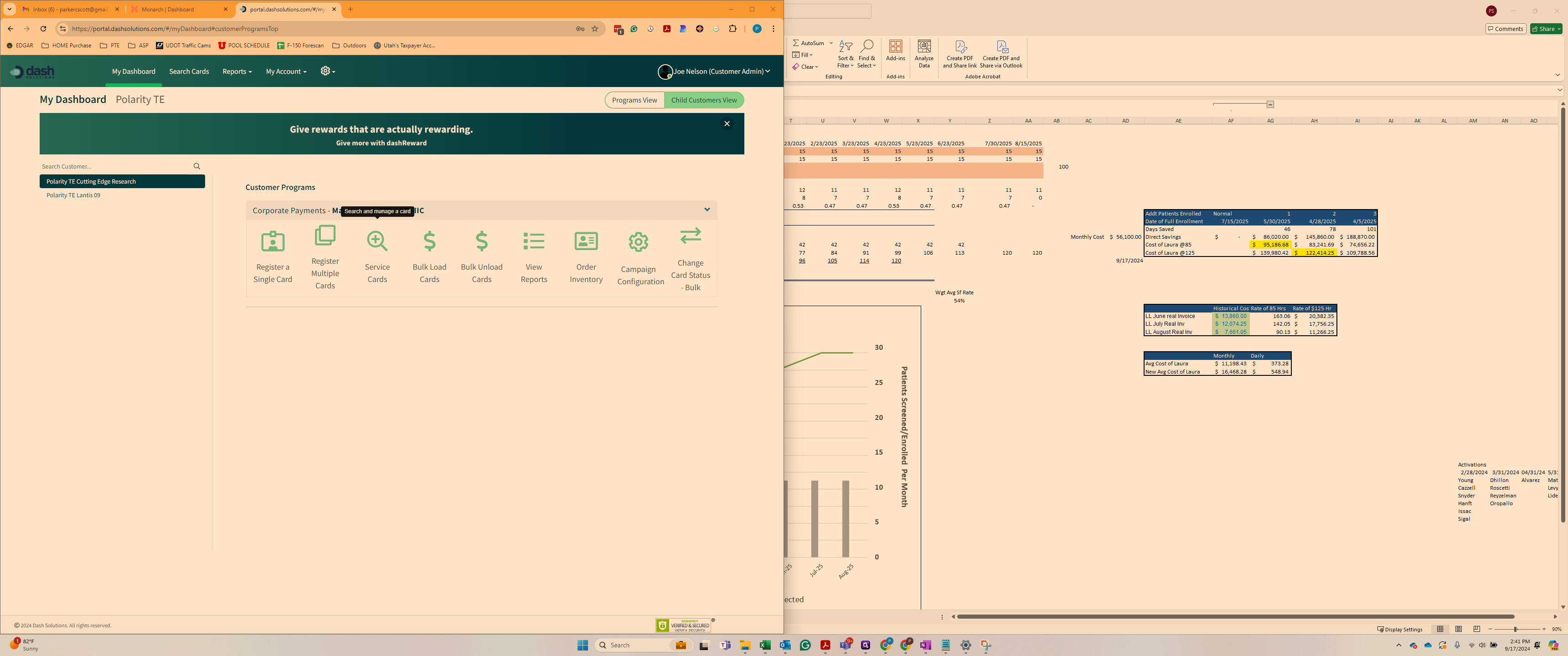Select Page Layout view in Excel status bar

click(x=1458, y=629)
